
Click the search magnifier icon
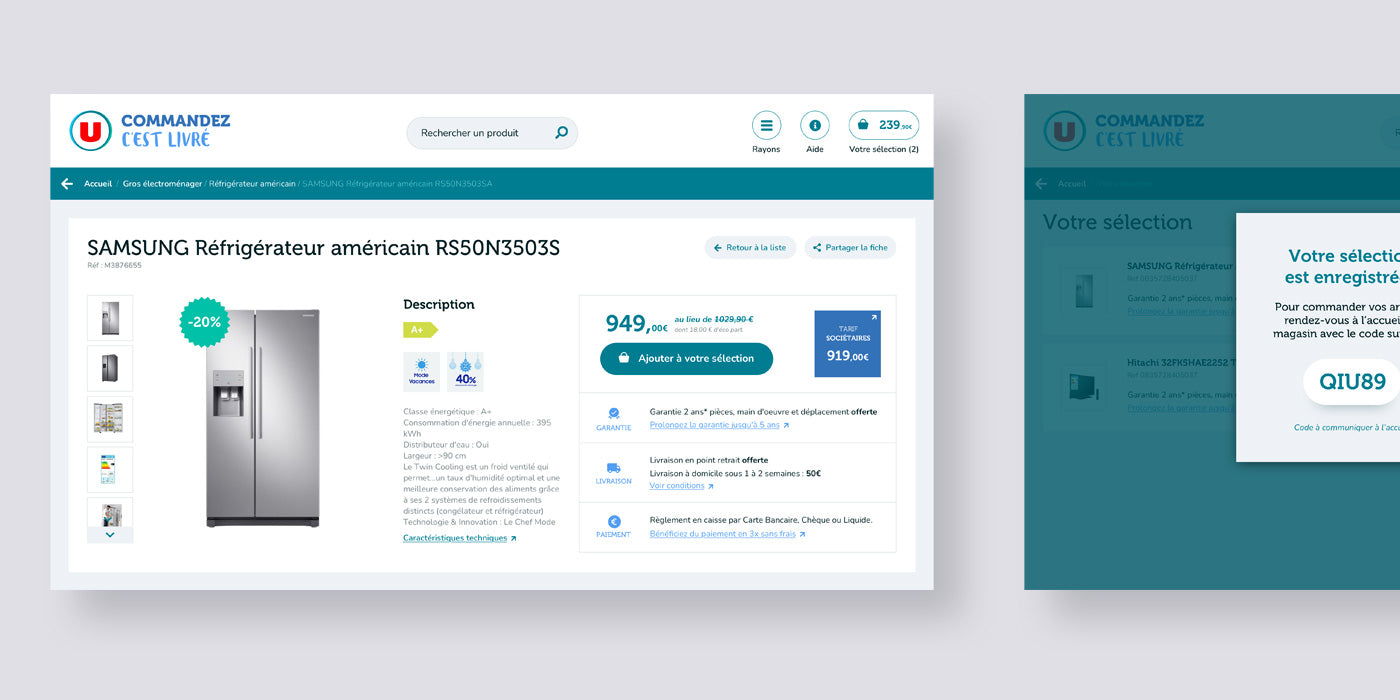pos(561,133)
